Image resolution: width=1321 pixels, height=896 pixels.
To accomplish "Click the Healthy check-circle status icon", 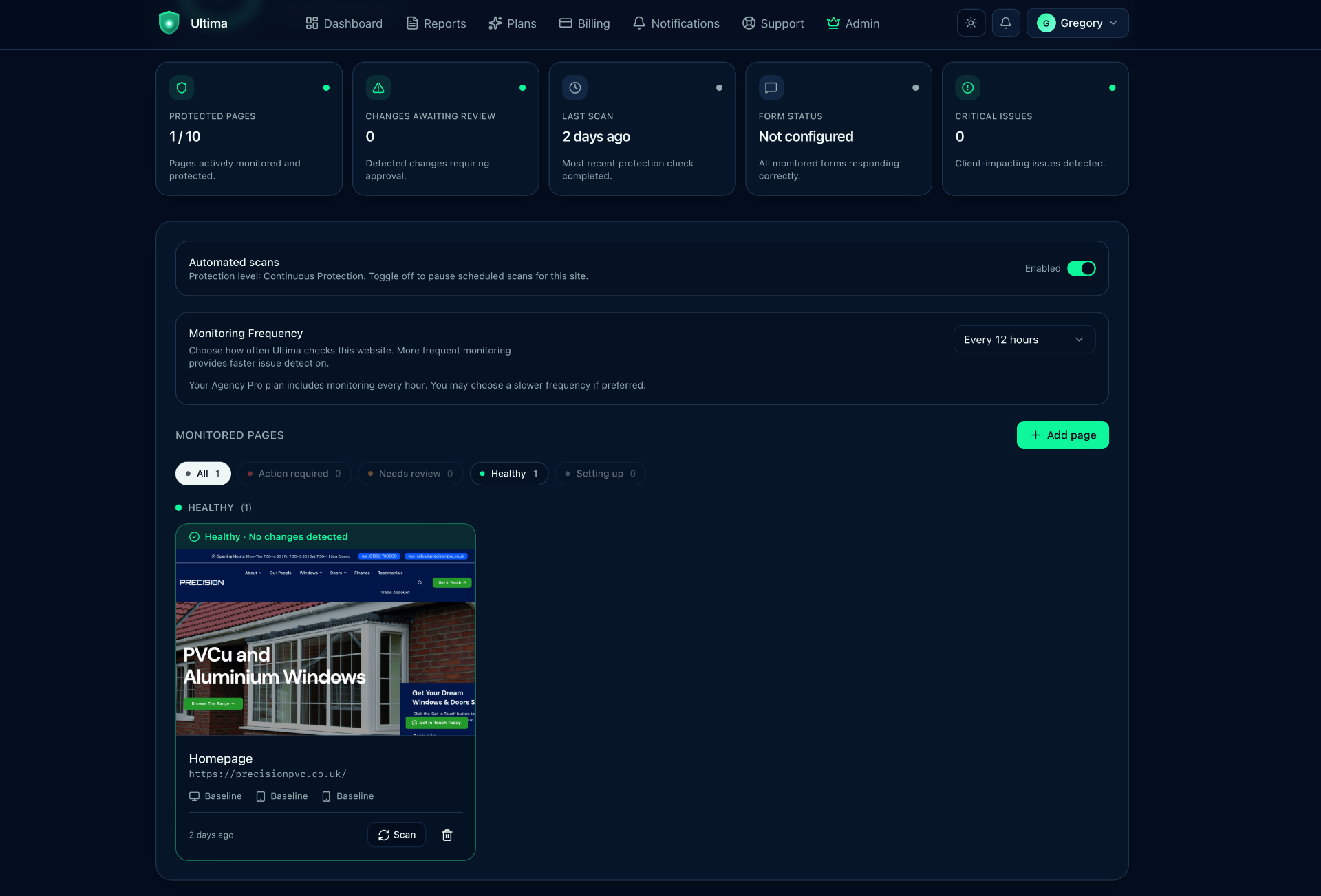I will [194, 536].
